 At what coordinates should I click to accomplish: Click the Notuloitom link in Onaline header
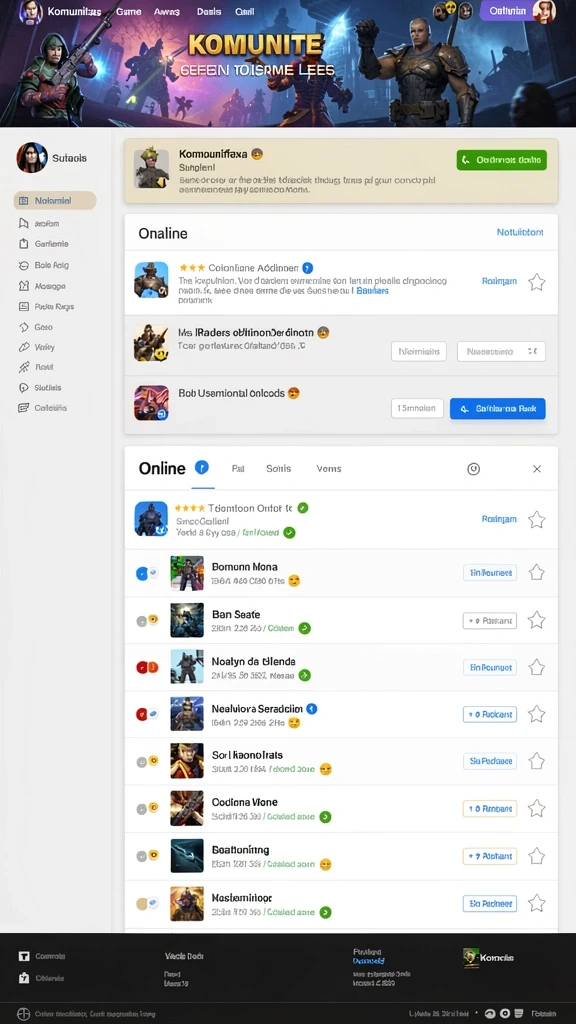520,232
